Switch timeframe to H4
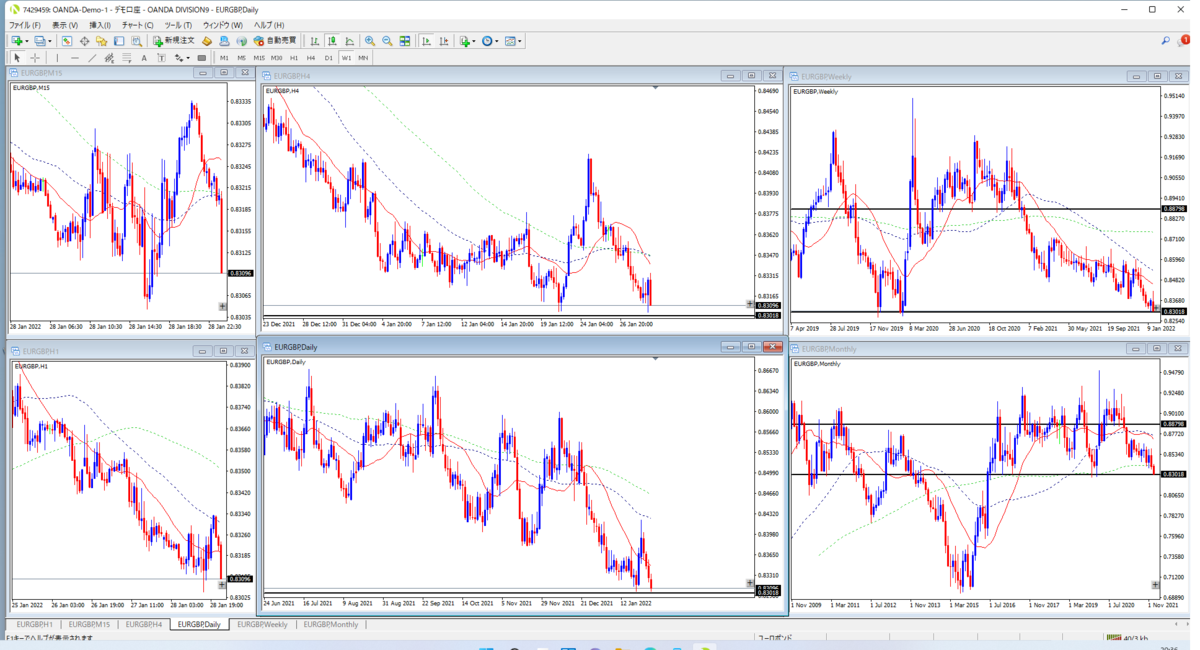 (311, 58)
